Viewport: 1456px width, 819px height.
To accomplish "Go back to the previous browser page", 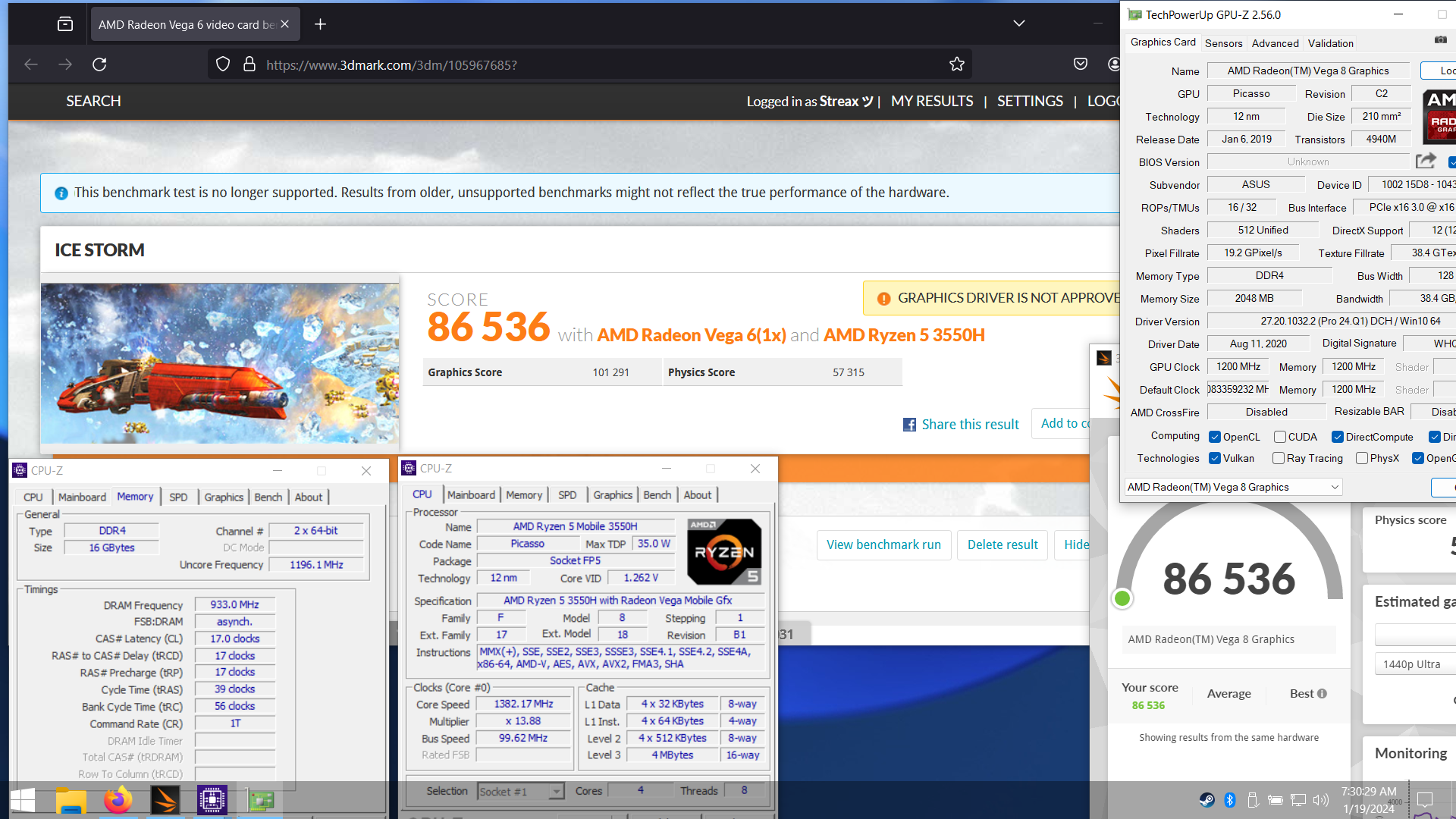I will point(31,64).
